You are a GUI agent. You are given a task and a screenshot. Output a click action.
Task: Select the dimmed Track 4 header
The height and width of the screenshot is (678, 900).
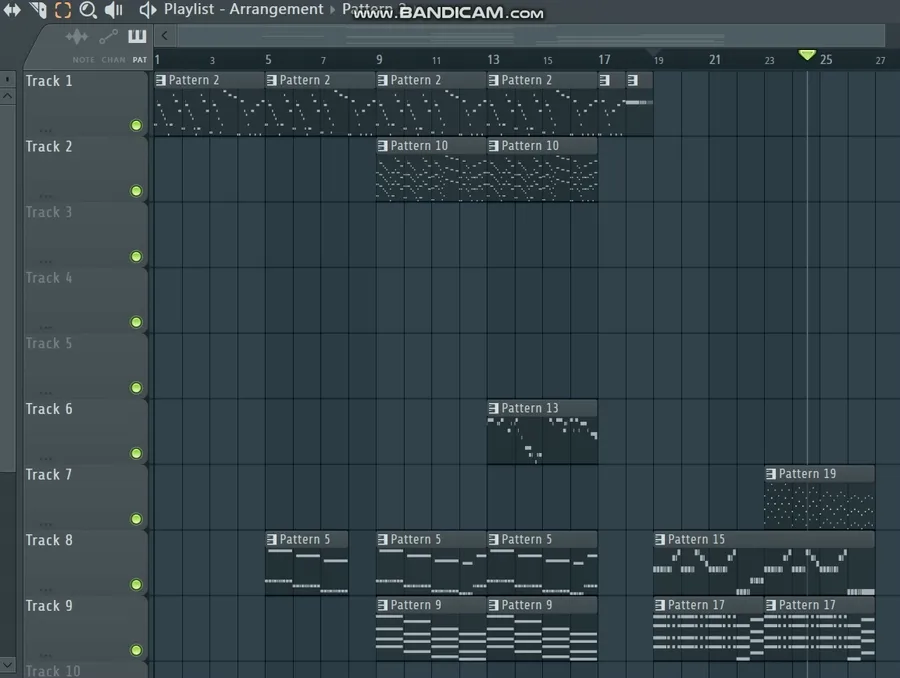[49, 278]
